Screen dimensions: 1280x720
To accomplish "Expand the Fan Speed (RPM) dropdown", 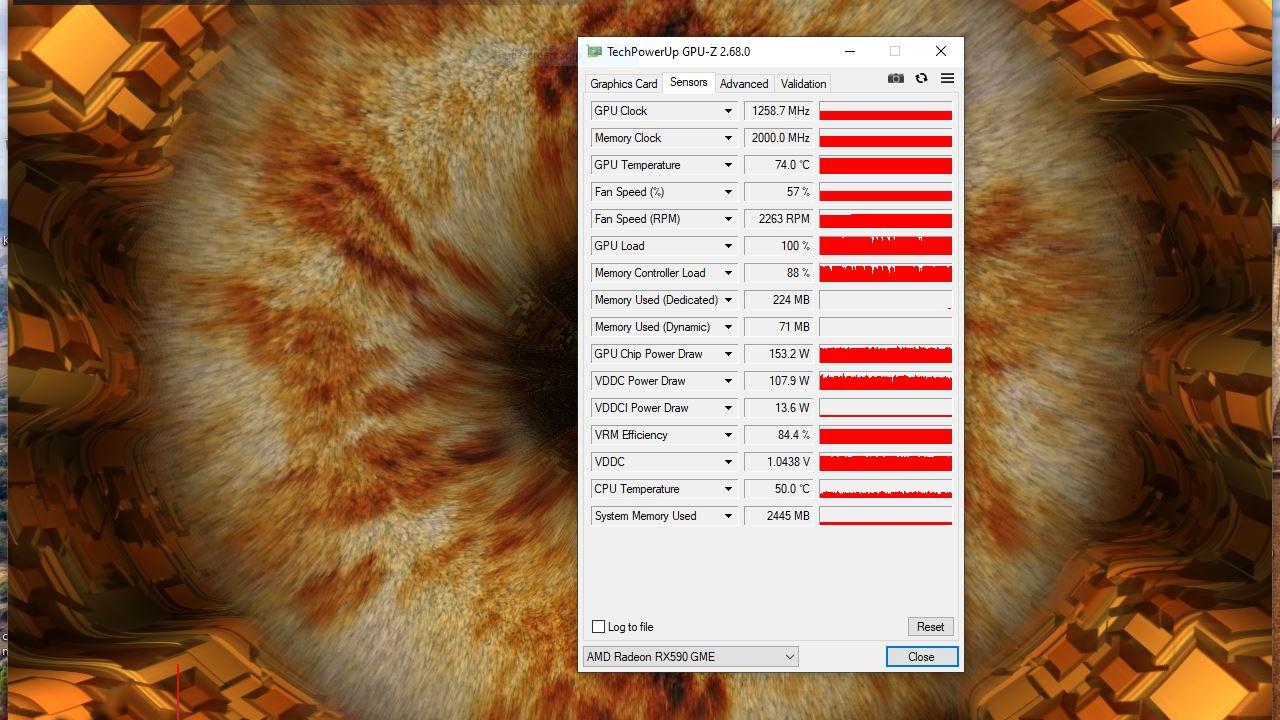I will click(x=728, y=219).
